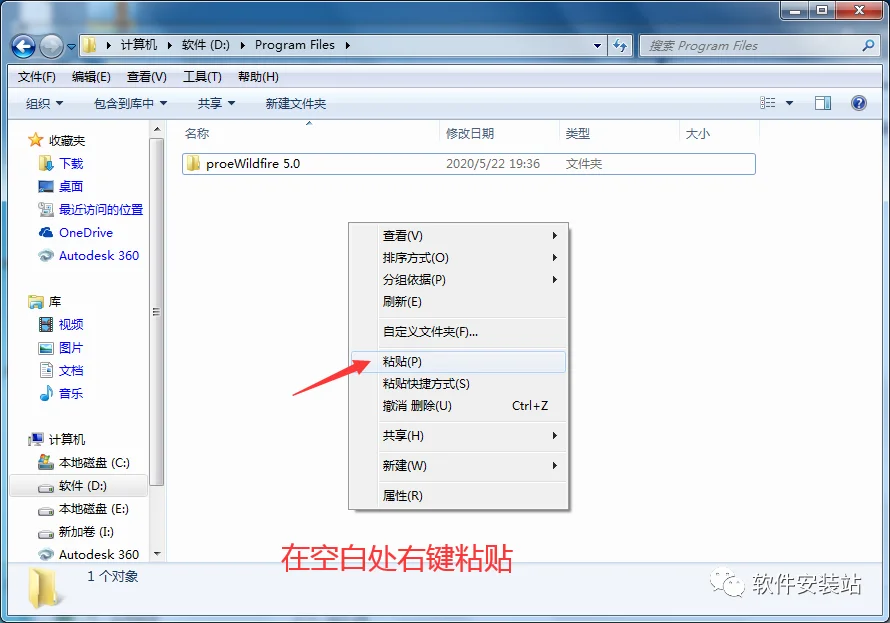Expand 分组依据(P) submenu
This screenshot has height=623, width=890.
459,280
